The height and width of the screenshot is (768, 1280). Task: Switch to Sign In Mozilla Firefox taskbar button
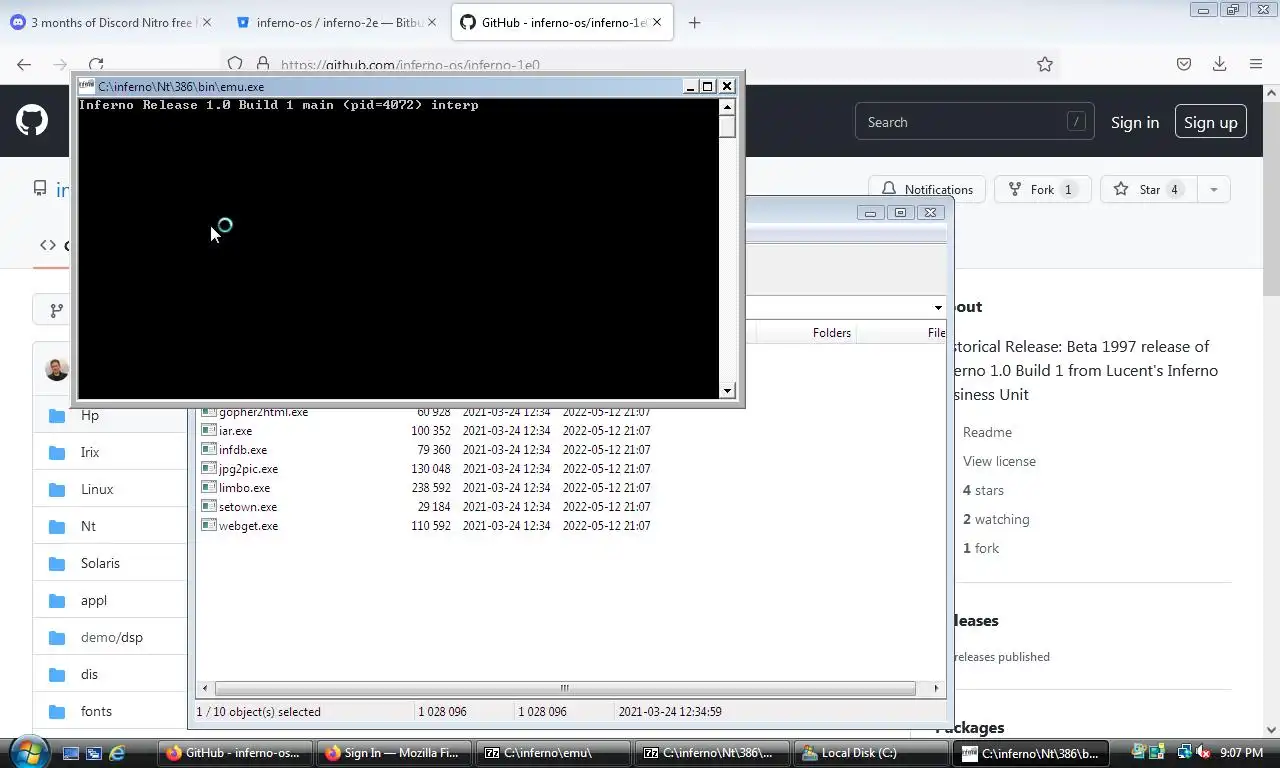click(x=393, y=753)
